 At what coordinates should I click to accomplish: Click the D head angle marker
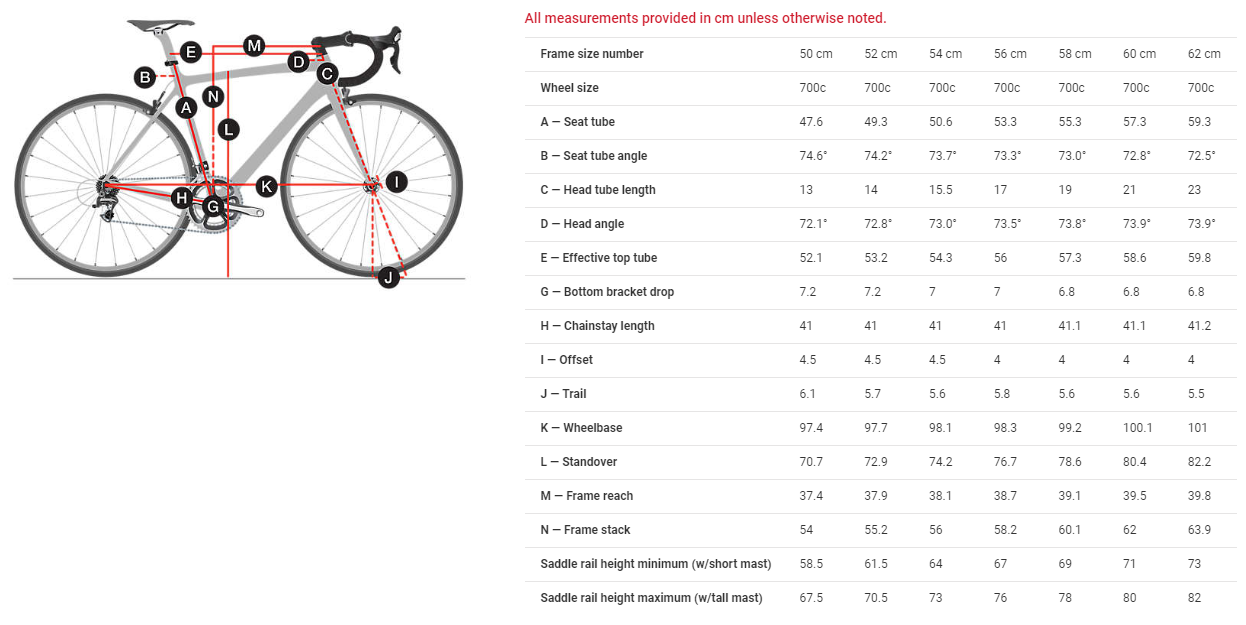tap(297, 62)
